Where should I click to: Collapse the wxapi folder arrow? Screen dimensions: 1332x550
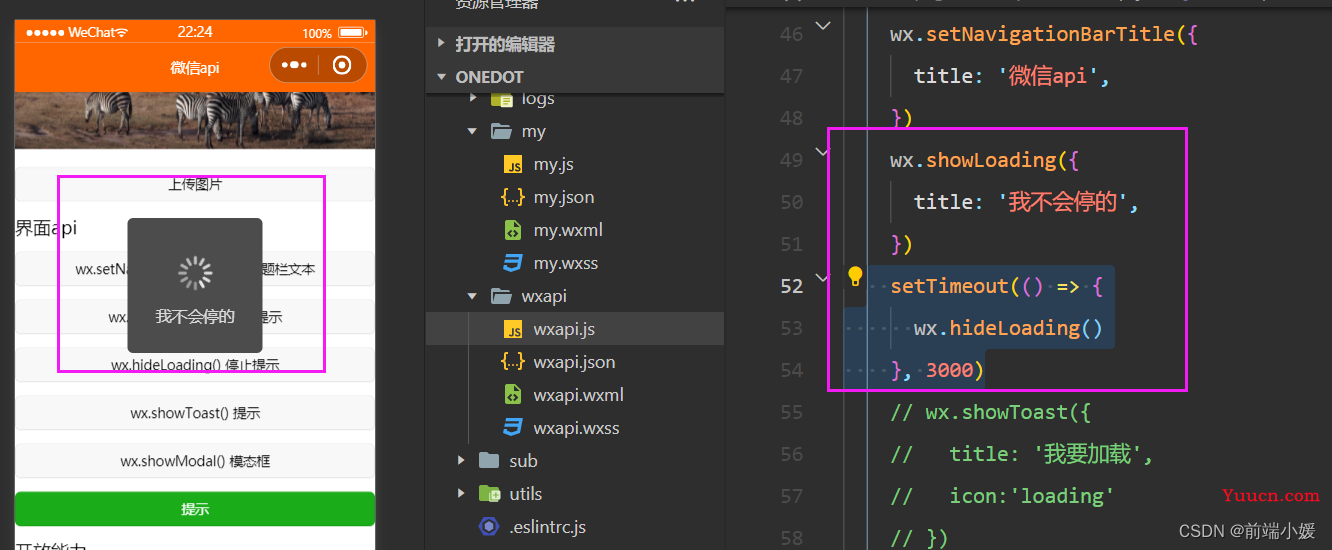point(472,297)
